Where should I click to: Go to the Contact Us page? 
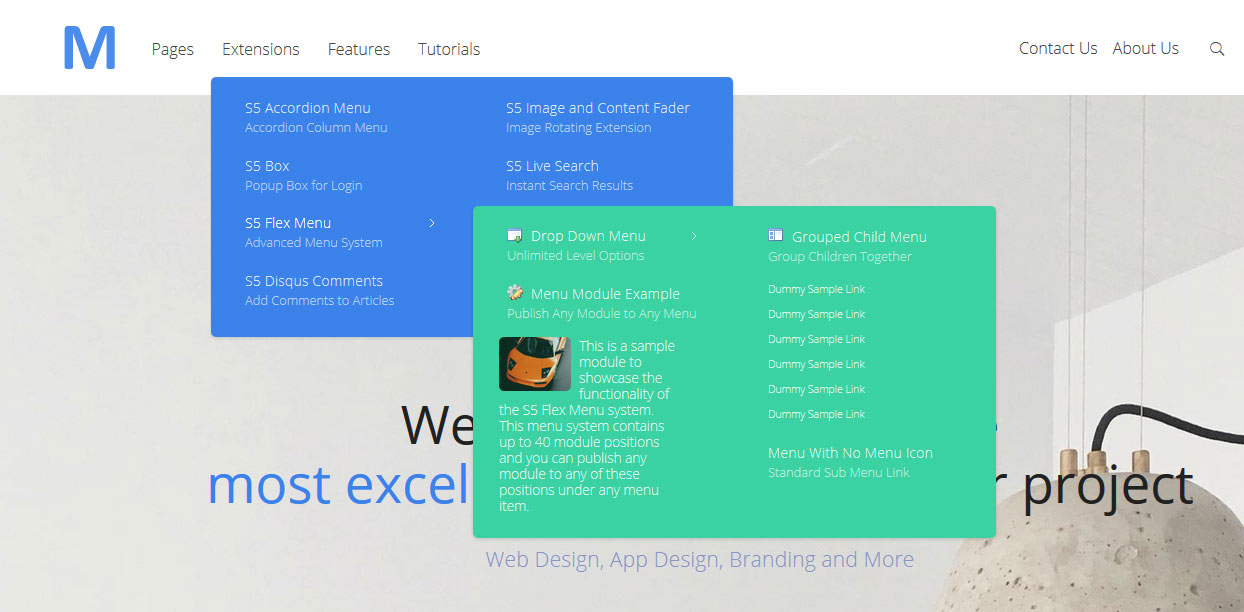point(1058,48)
